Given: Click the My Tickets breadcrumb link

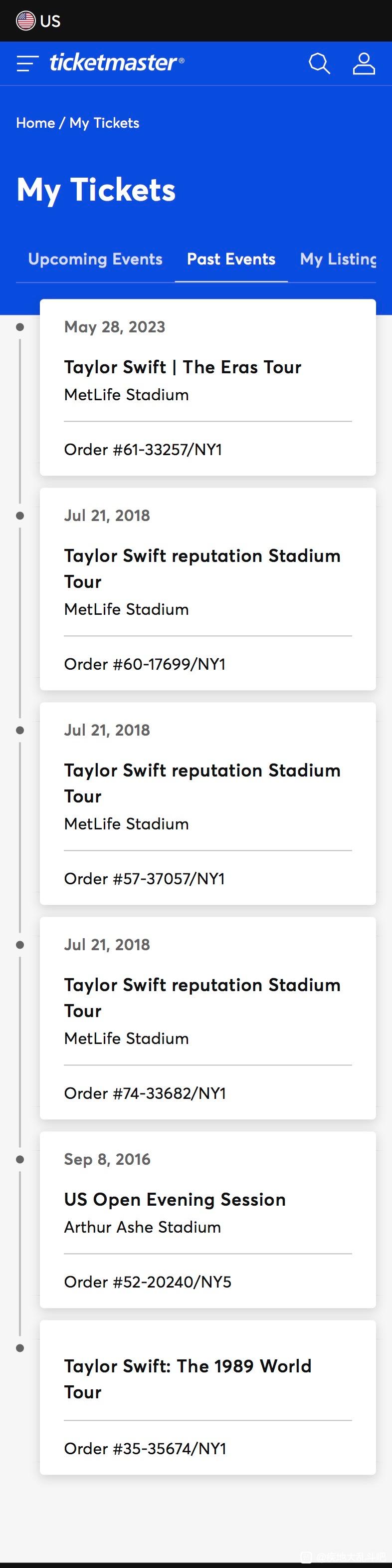Looking at the screenshot, I should (104, 123).
